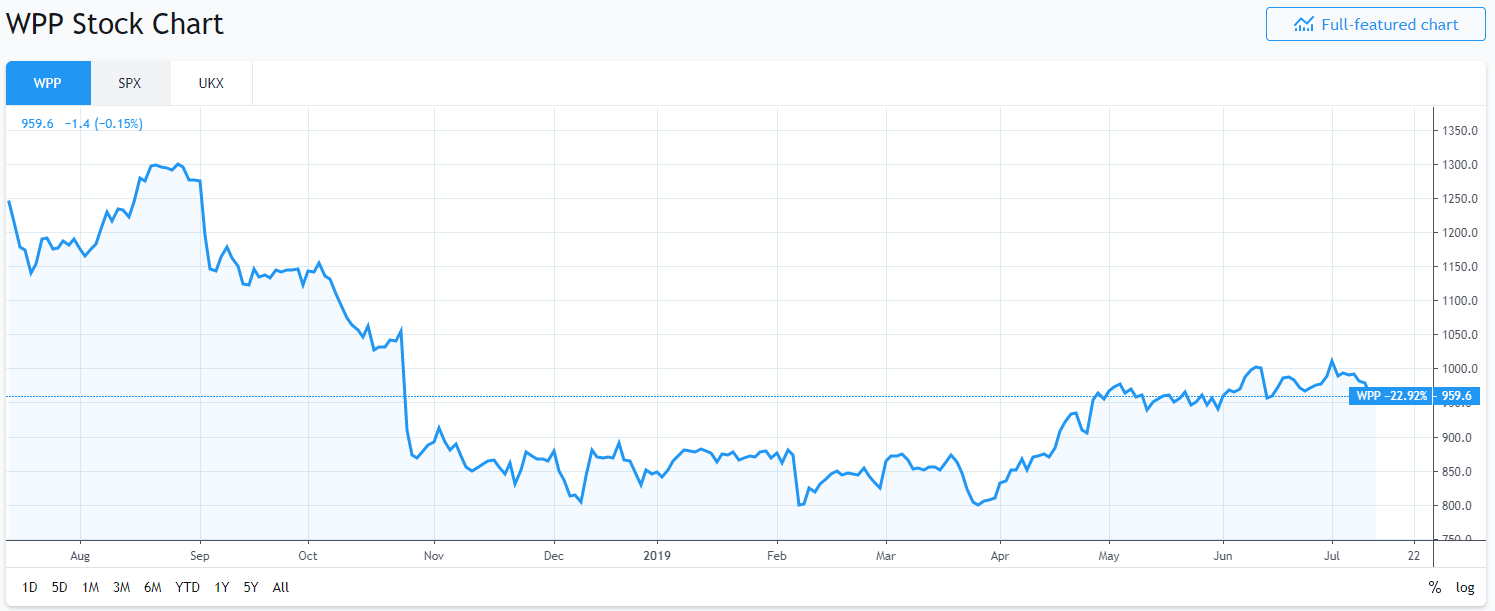Click the 1150.0 price axis label
Image resolution: width=1495 pixels, height=611 pixels.
(1461, 267)
